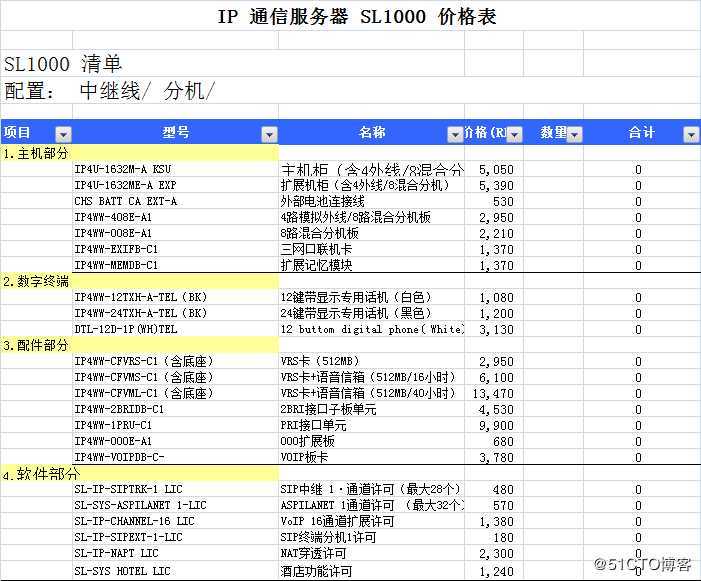Select model cell IP4WW-EXIFB-C1
Screen dimensions: 701x581
tap(175, 249)
